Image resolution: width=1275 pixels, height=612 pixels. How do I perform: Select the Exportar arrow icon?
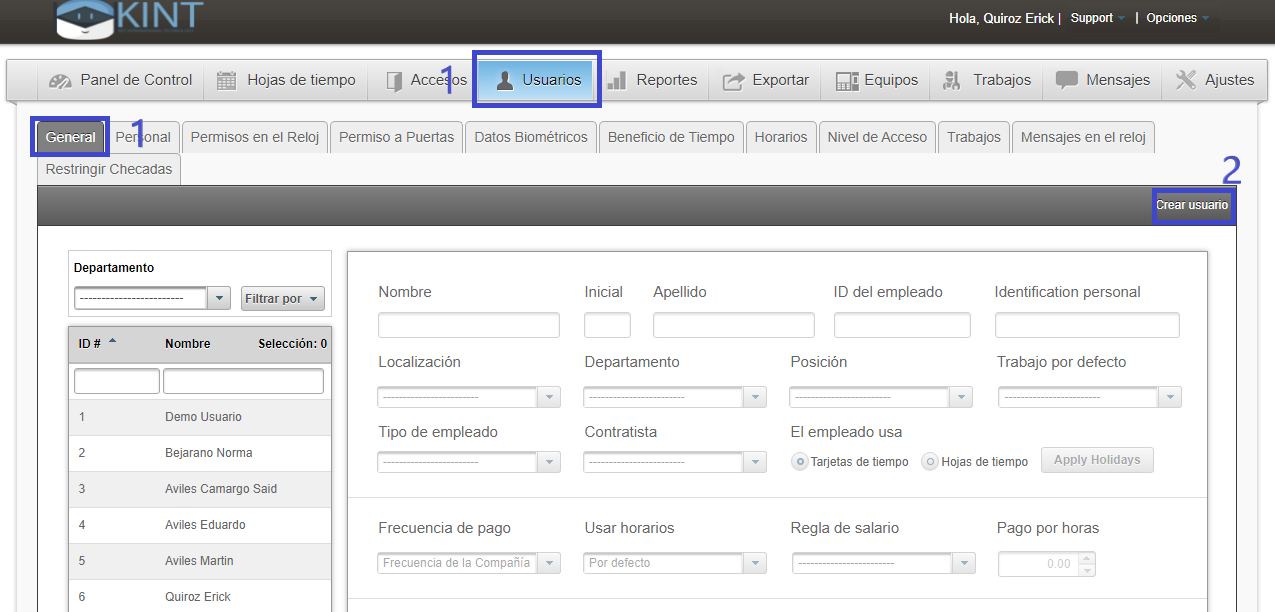[x=733, y=81]
